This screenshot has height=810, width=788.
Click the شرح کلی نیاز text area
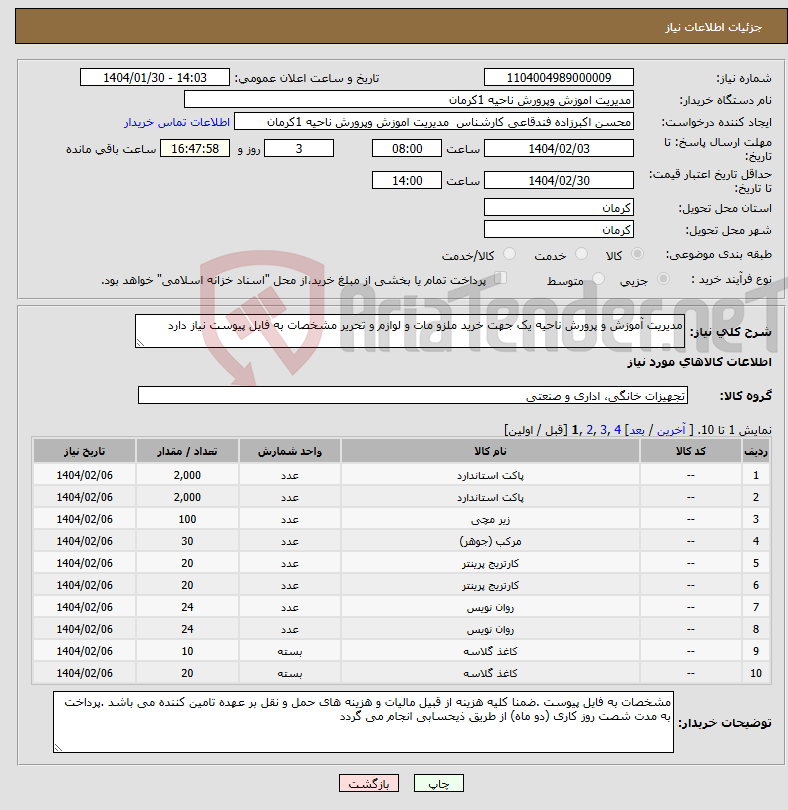pos(410,331)
